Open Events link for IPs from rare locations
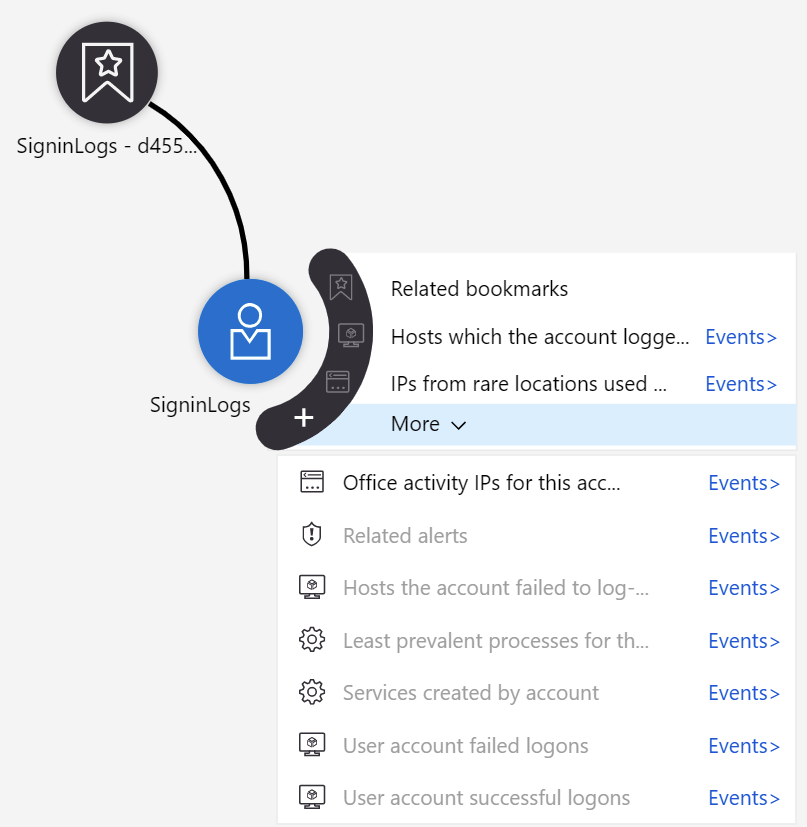807x827 pixels. (x=741, y=384)
